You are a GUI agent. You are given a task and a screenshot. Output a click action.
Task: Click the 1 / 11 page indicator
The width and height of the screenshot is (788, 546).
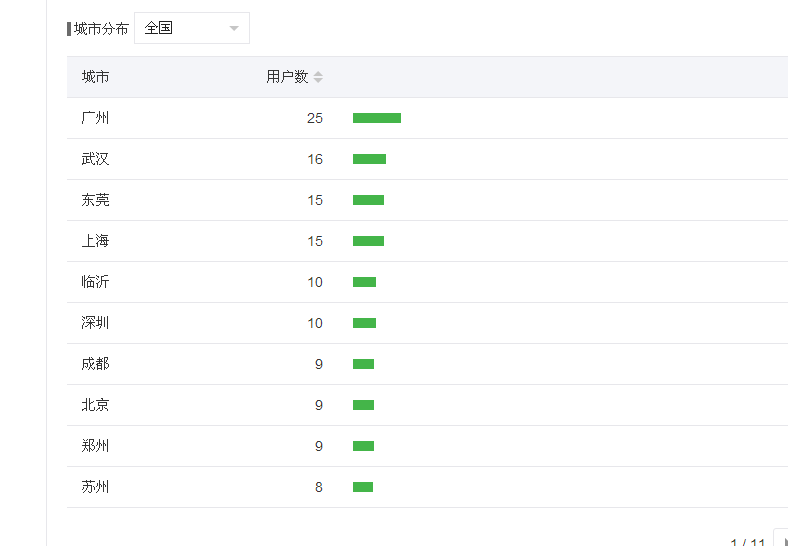[x=747, y=542]
